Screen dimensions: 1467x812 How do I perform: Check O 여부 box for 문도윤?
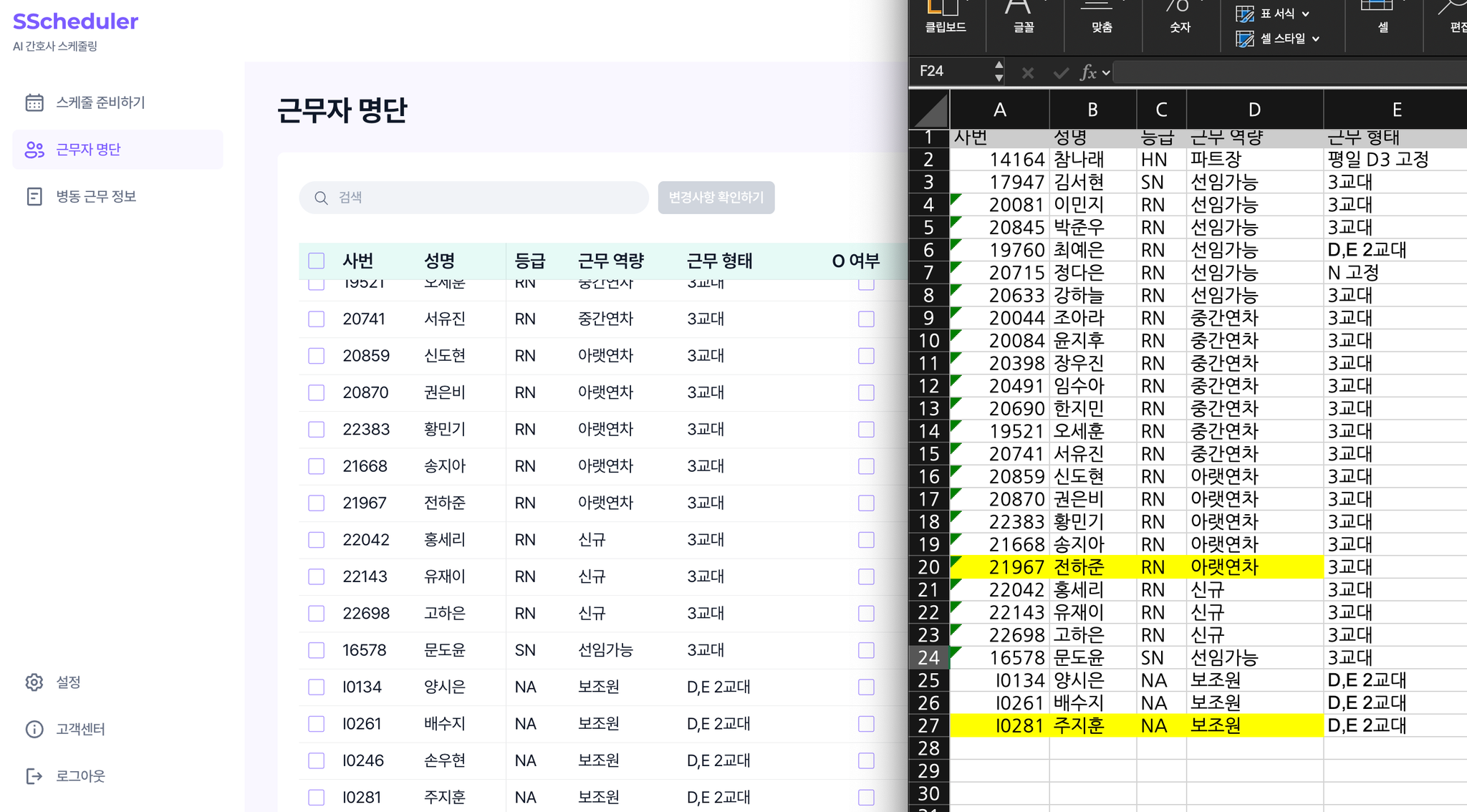point(866,650)
